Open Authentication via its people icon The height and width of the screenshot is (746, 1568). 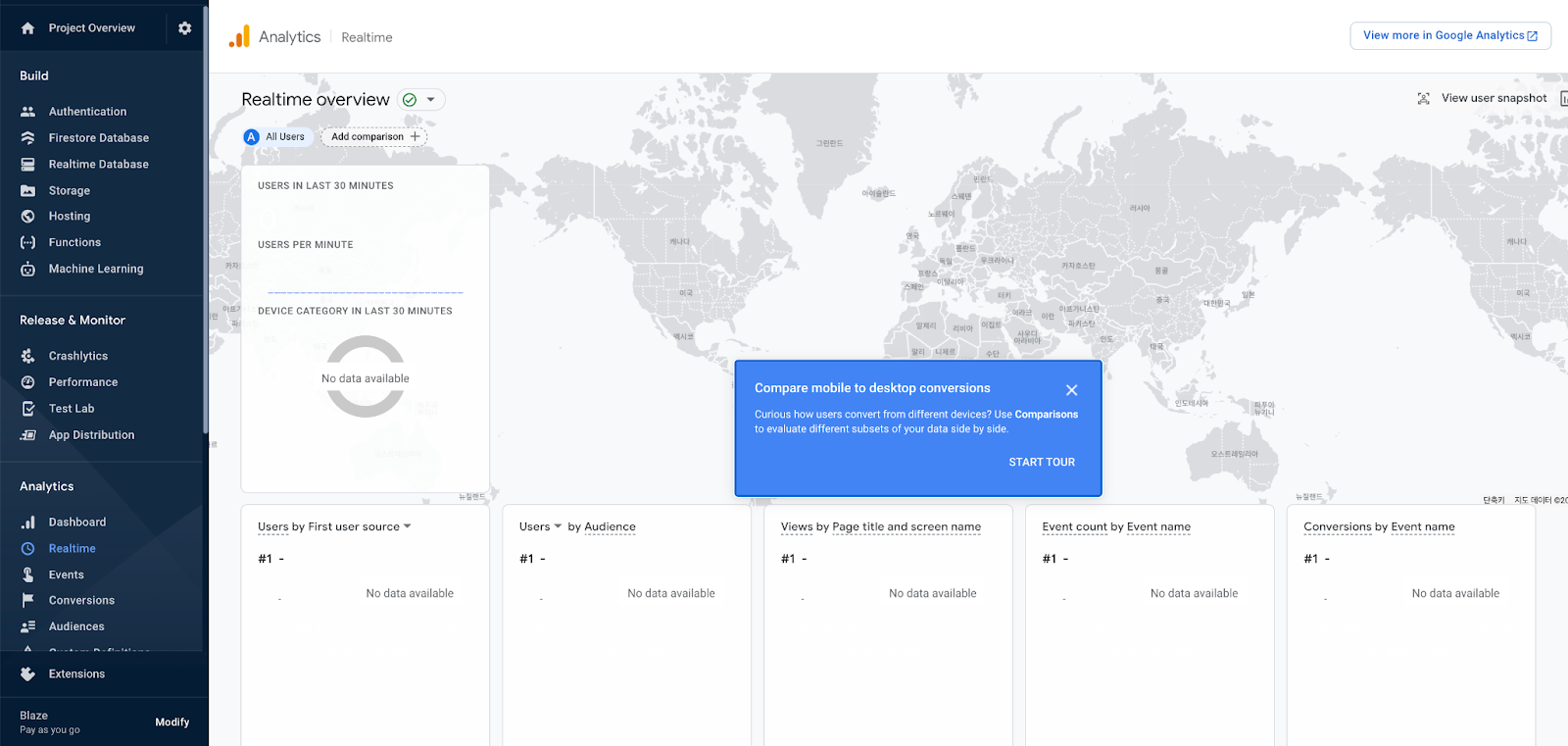(x=27, y=112)
